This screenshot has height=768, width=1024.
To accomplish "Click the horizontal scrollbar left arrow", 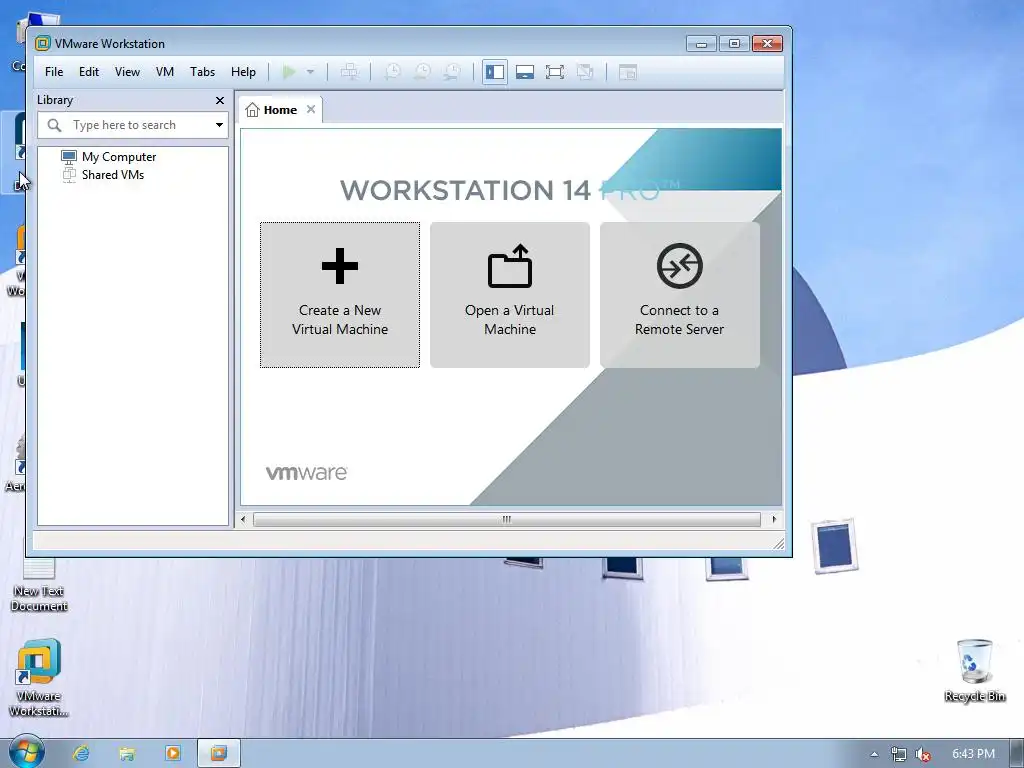I will click(243, 520).
